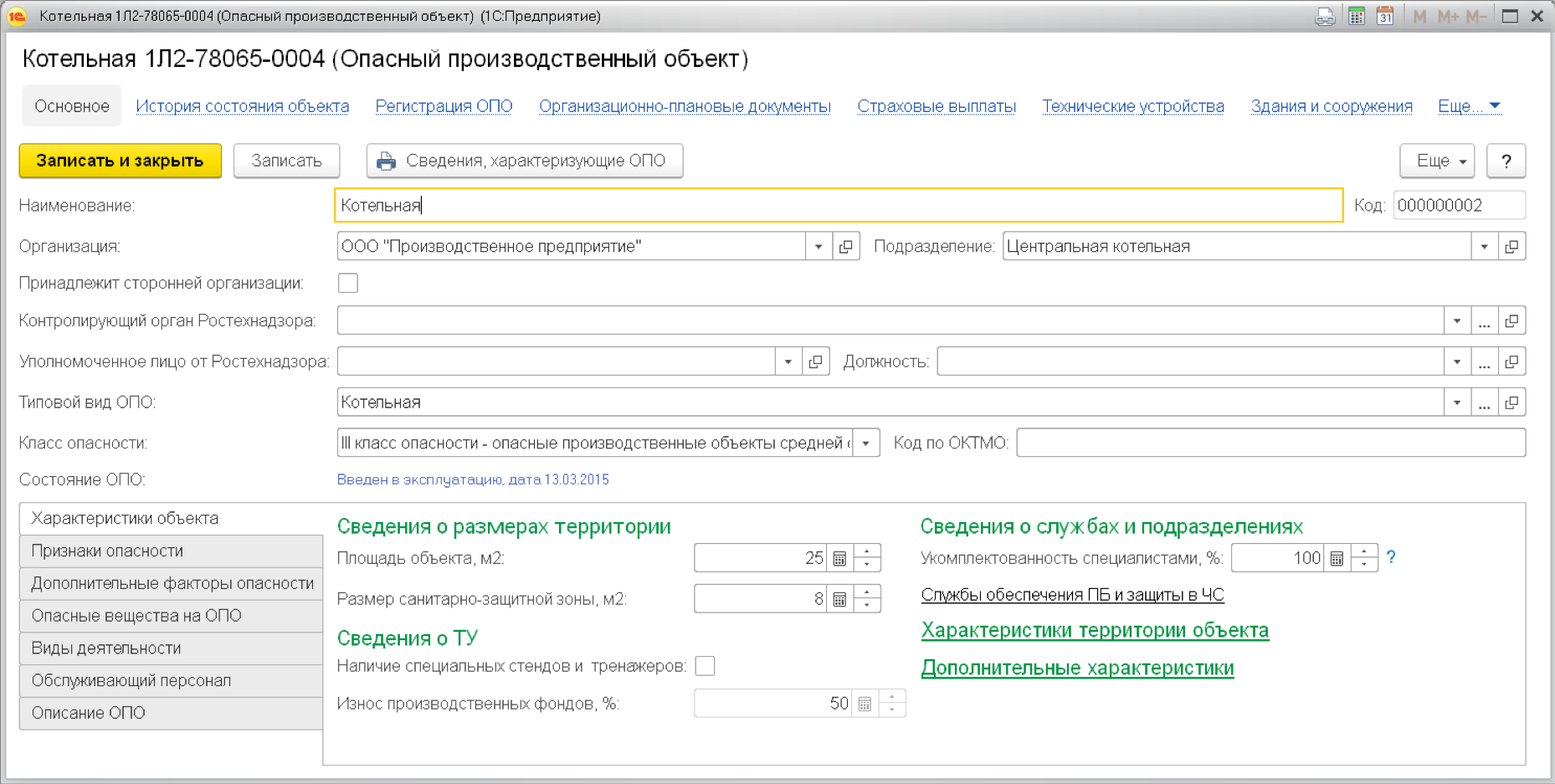Screen dimensions: 1555x784
Task: Click the Код по ОКТМО input field
Action: 1270,443
